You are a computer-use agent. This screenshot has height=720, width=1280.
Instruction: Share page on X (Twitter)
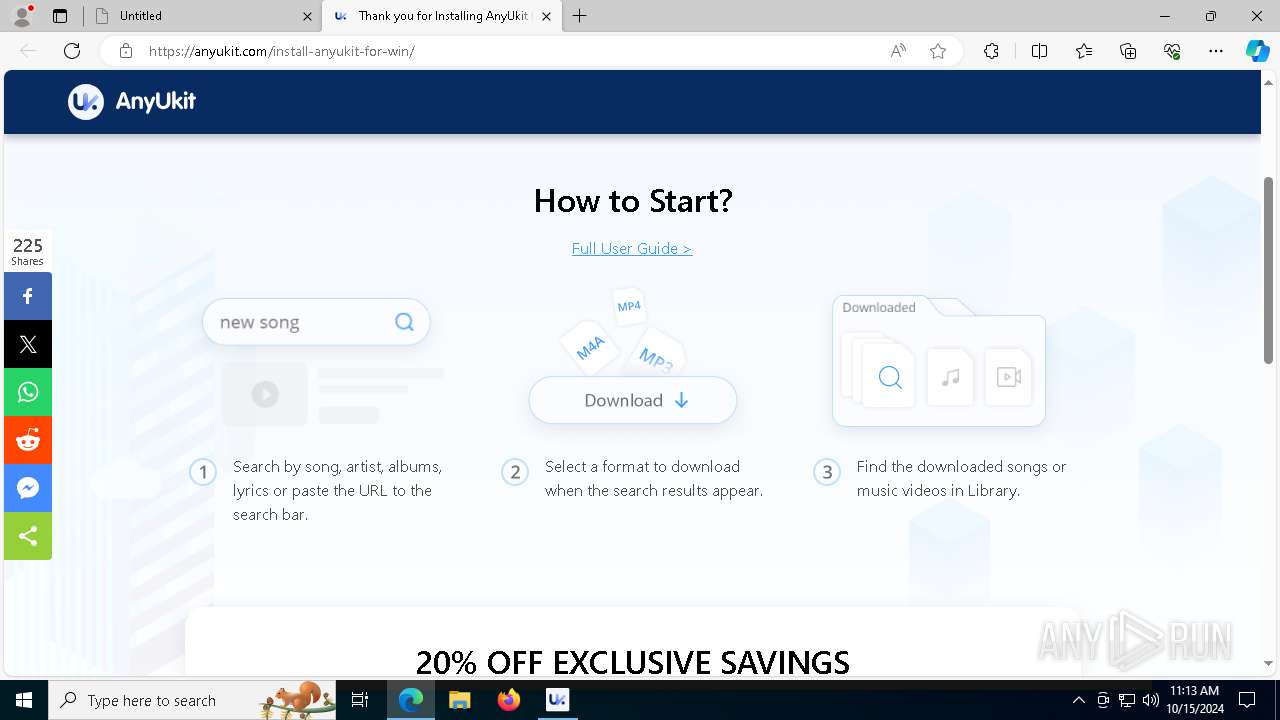pyautogui.click(x=28, y=344)
